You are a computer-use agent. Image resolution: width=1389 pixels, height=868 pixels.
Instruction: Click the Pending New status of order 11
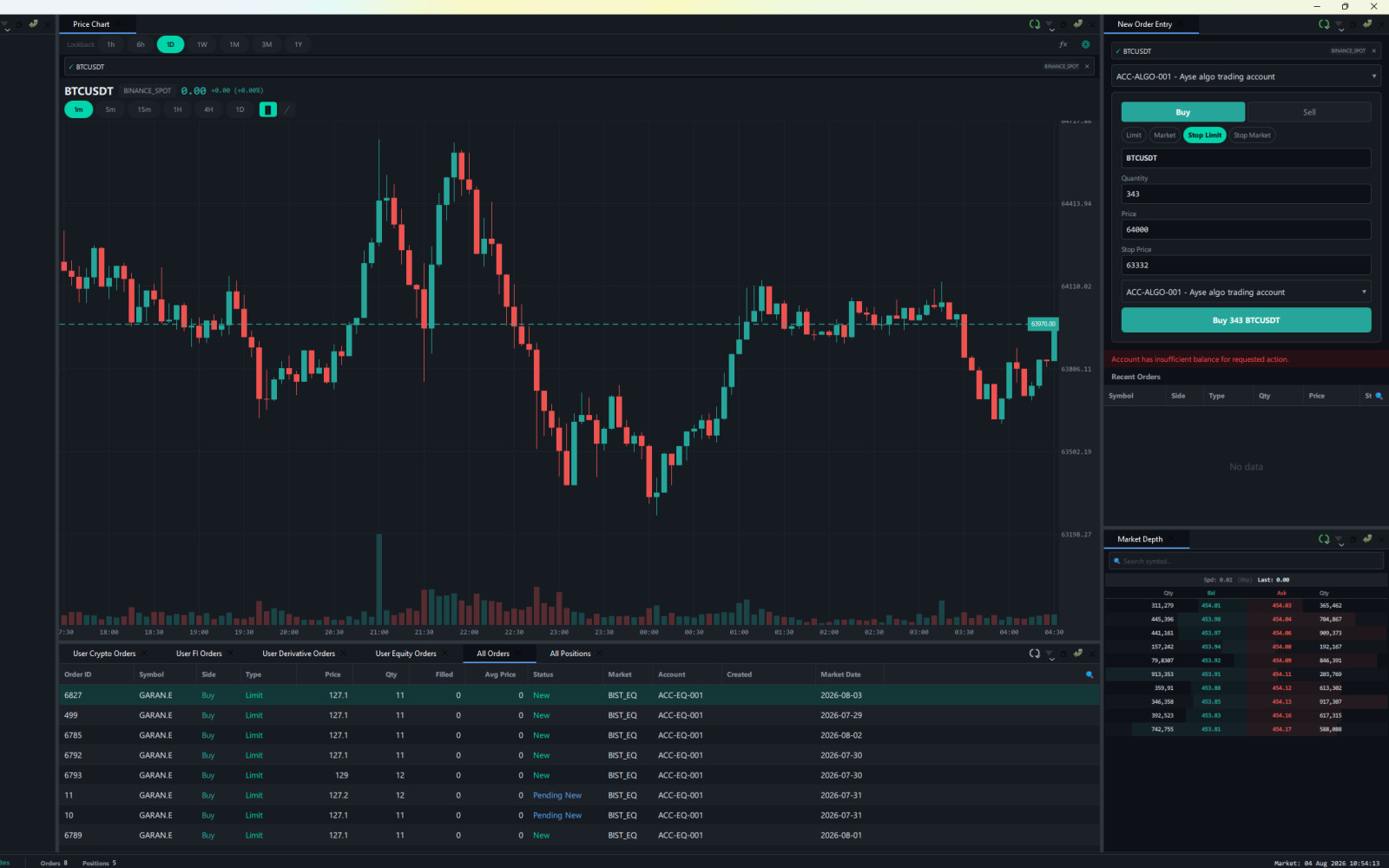click(557, 795)
